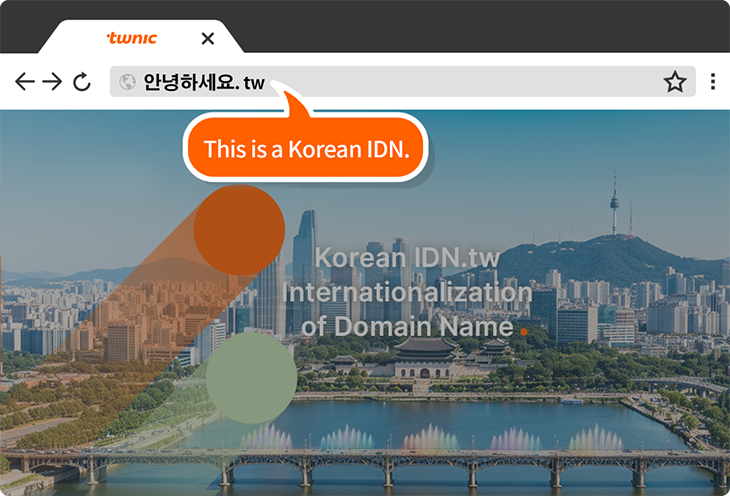Click the empty tab strip area
The height and width of the screenshot is (496, 730).
click(x=480, y=30)
